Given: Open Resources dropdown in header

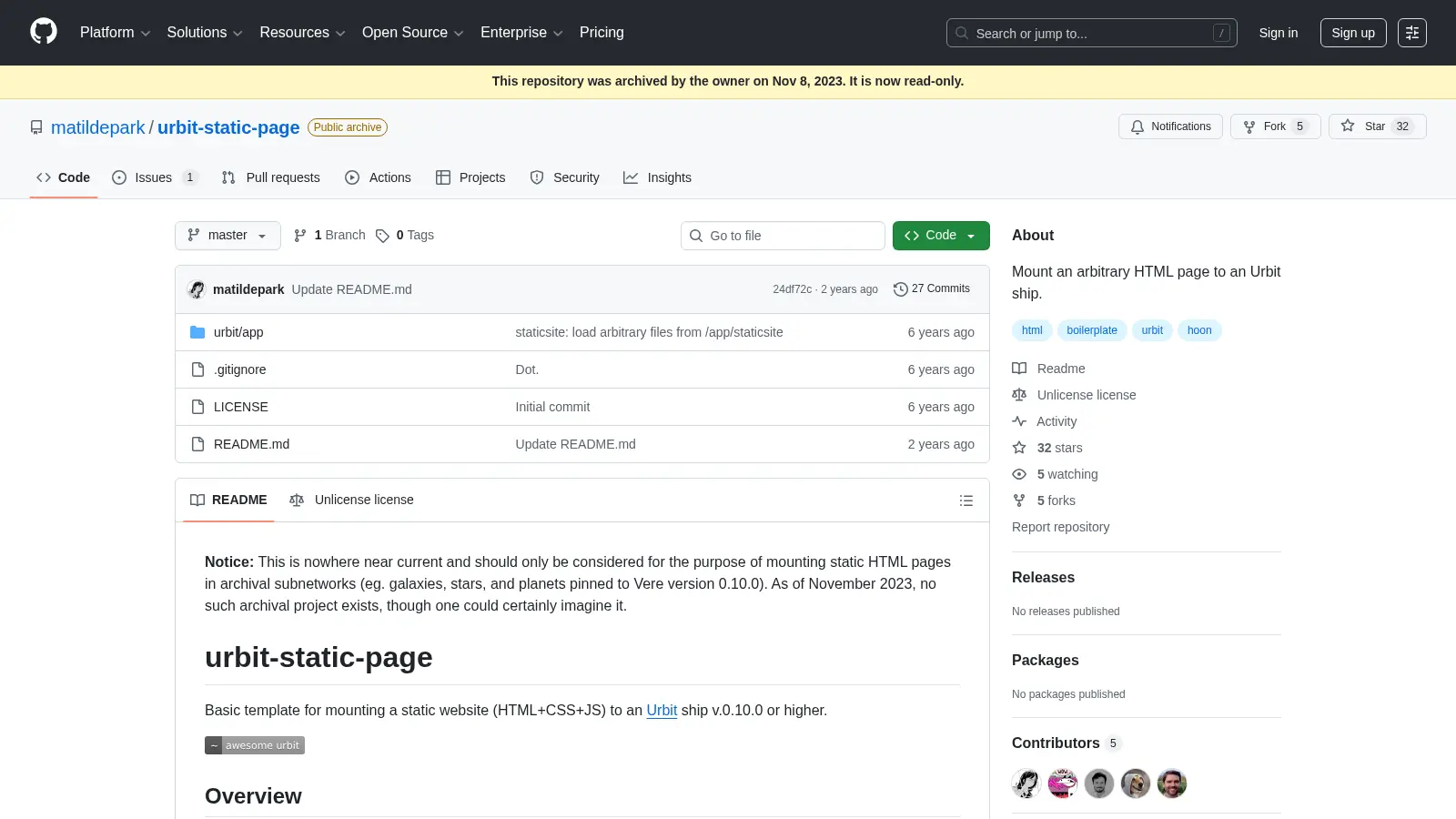Looking at the screenshot, I should point(302,33).
